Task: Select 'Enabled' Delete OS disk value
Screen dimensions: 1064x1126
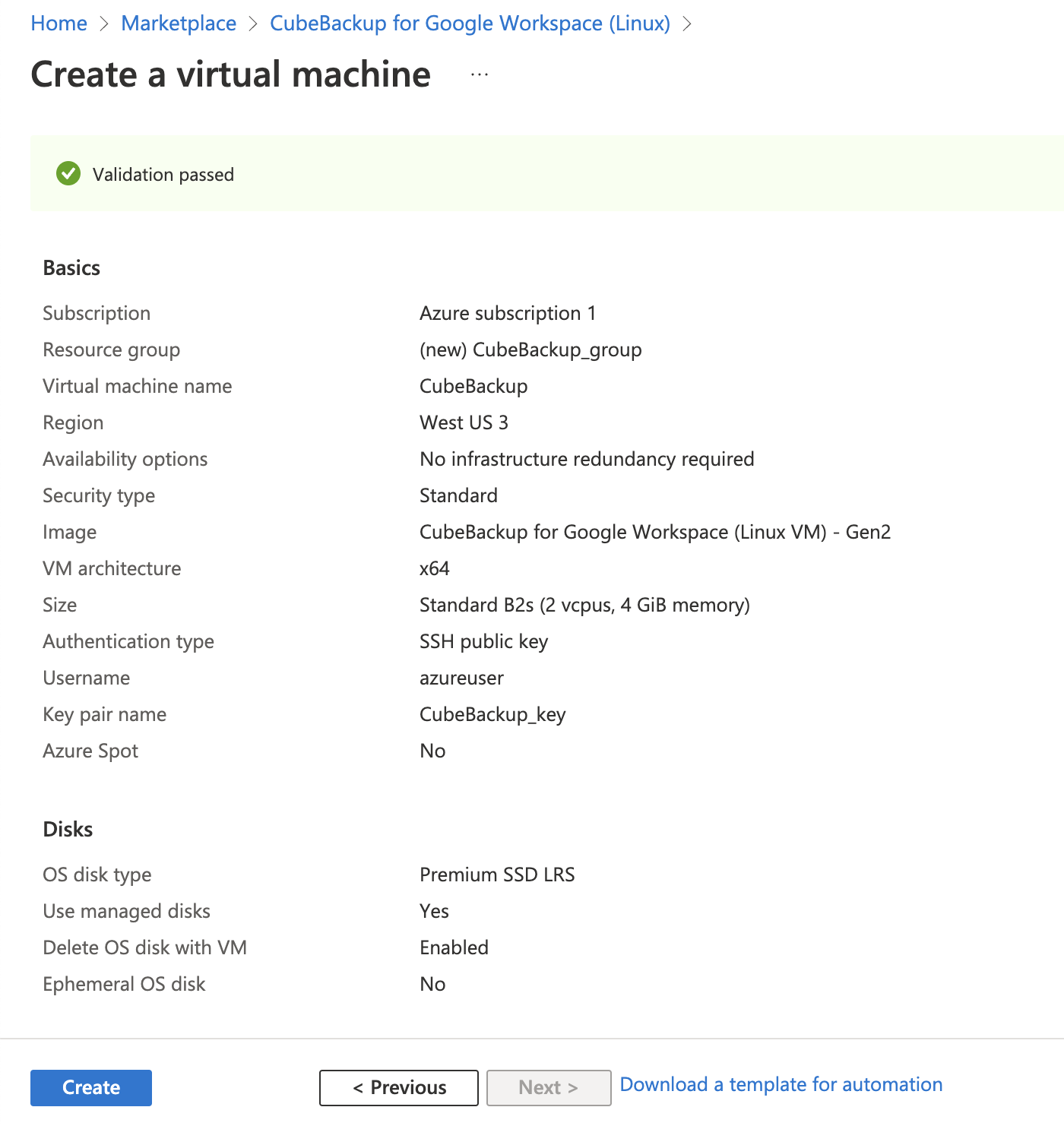Action: (x=454, y=947)
